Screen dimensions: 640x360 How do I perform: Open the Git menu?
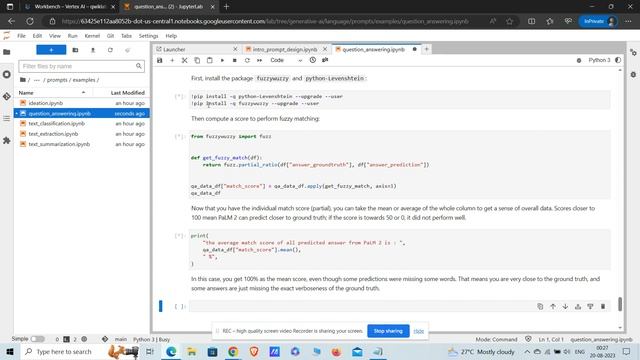pyautogui.click(x=110, y=36)
